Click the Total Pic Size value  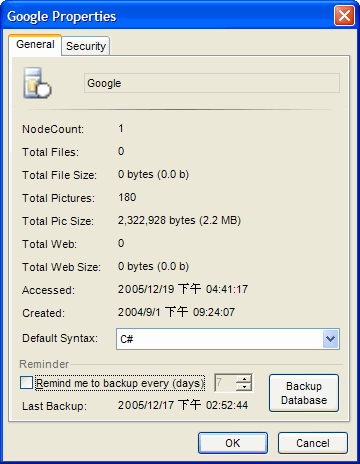click(179, 220)
